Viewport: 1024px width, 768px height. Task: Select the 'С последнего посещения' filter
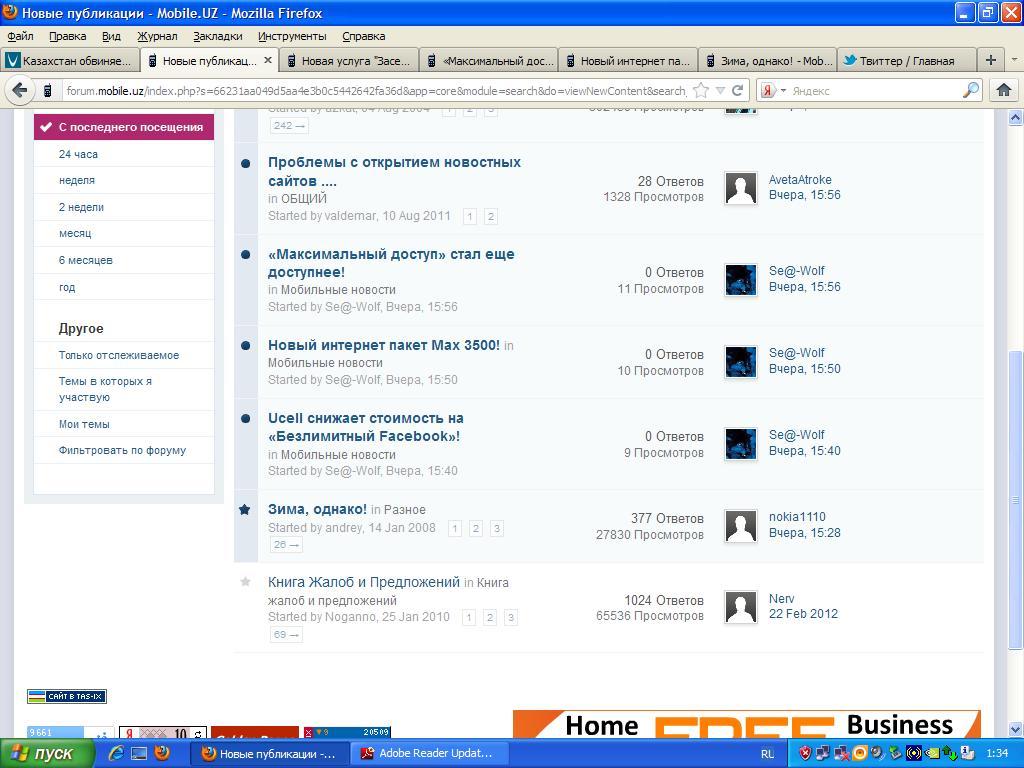[x=130, y=127]
